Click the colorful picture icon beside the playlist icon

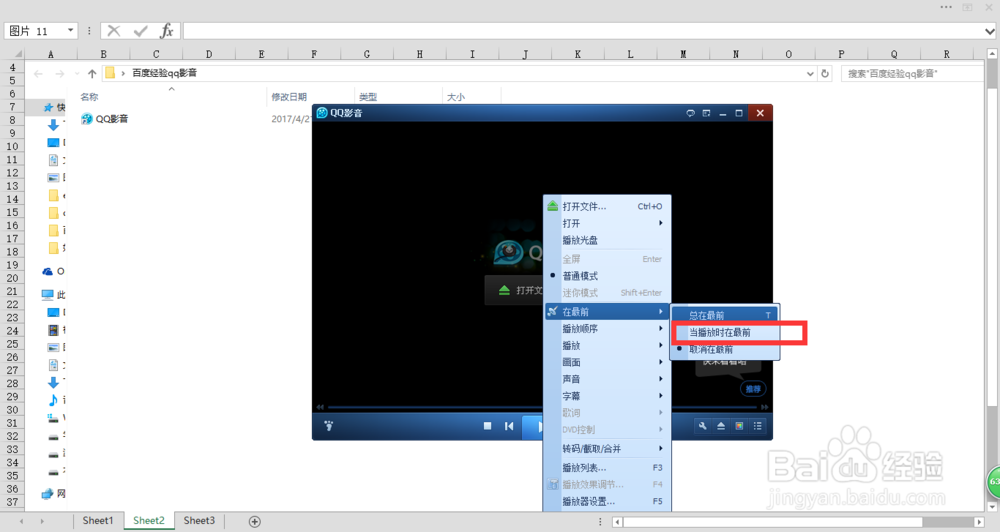point(739,426)
